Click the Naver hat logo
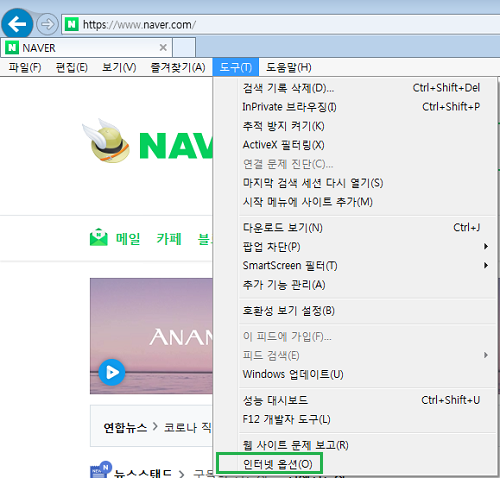Image resolution: width=500 pixels, height=478 pixels. tap(106, 141)
